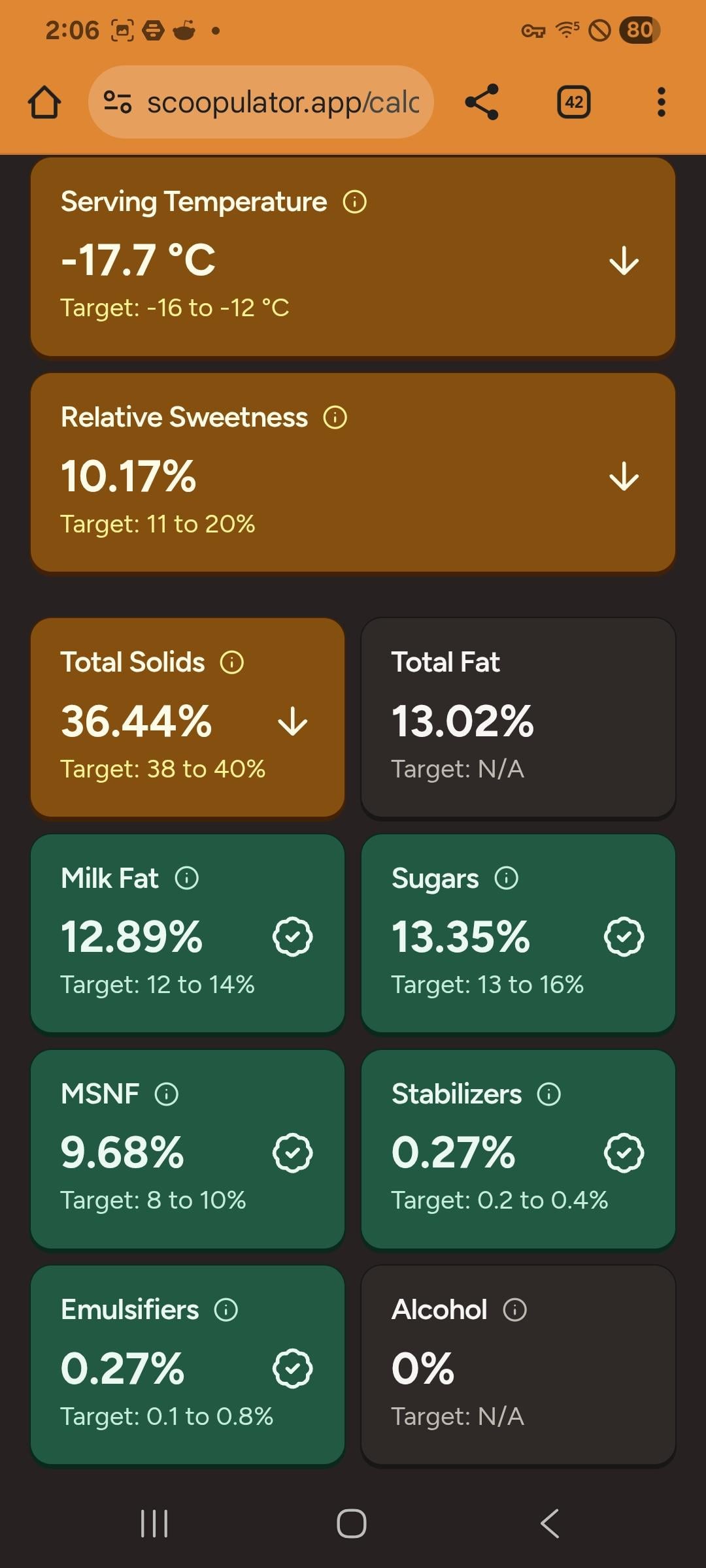Screen dimensions: 706x1568
Task: Click the browser share icon
Action: (x=482, y=103)
